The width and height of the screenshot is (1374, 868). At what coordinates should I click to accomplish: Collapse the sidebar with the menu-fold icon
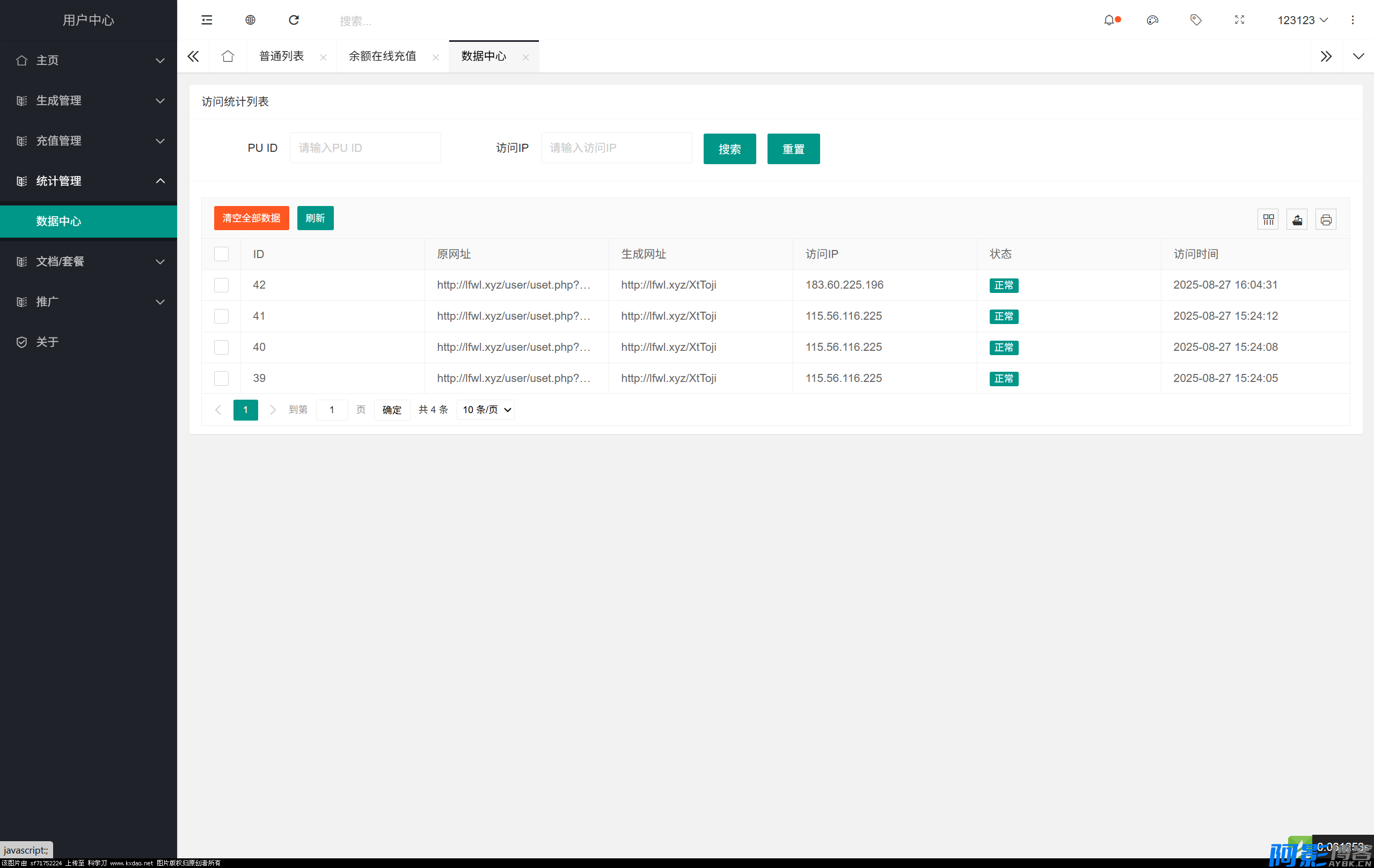coord(207,20)
